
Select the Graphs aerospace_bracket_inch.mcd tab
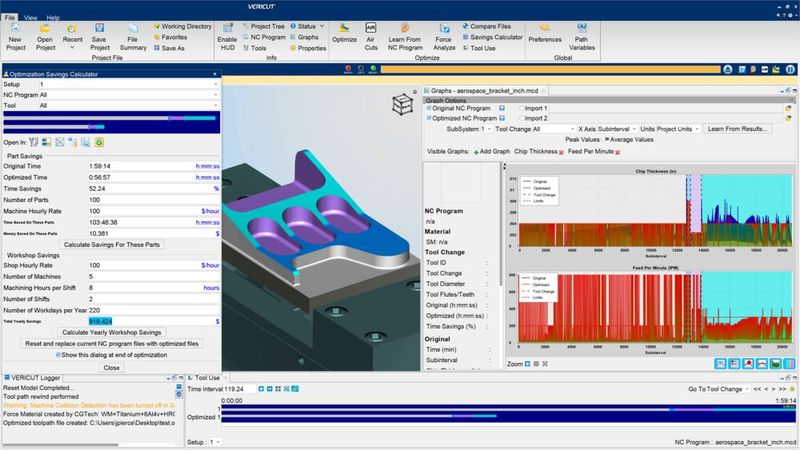[484, 90]
